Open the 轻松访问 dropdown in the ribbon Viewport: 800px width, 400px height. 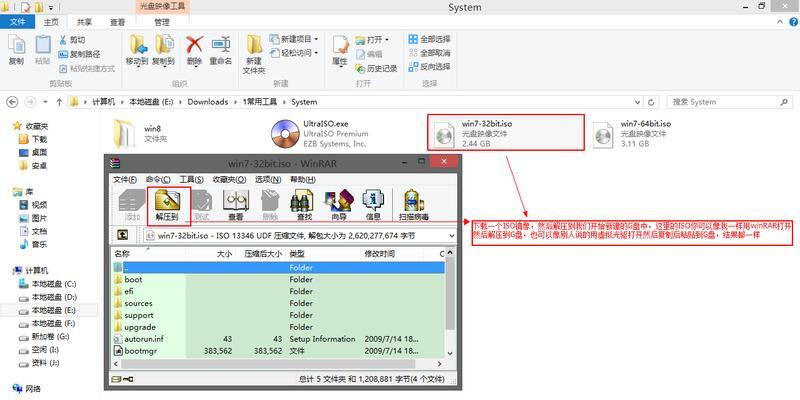[x=293, y=53]
